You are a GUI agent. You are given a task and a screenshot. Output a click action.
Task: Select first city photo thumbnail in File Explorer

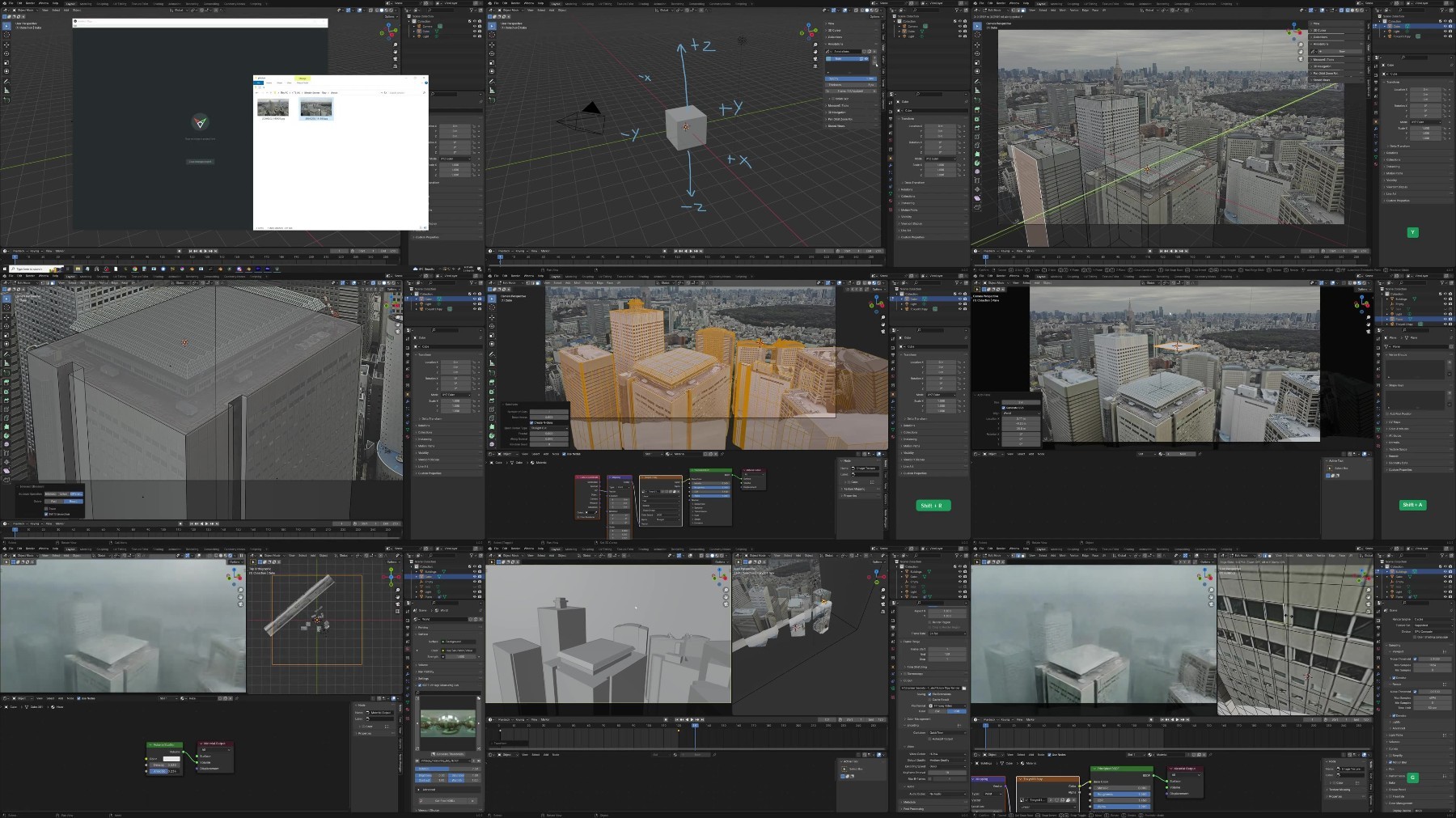(273, 108)
